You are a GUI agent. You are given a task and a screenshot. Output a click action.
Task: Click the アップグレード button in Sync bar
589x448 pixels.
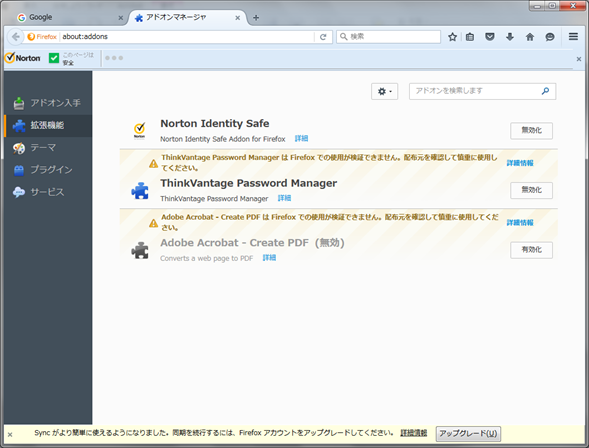click(468, 434)
